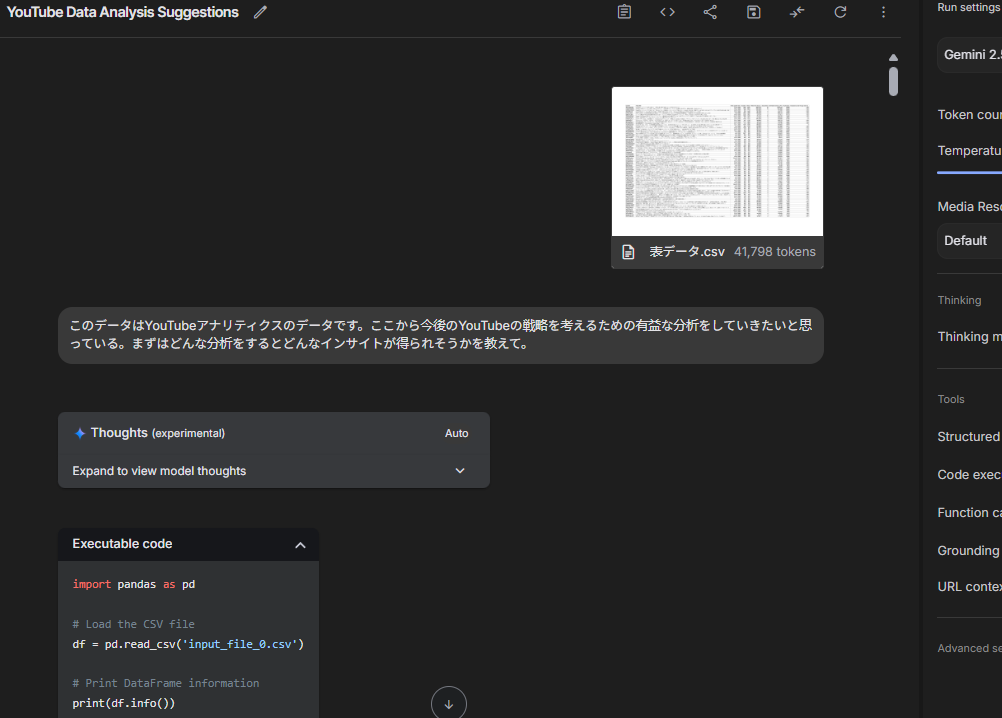Click the sparkle icon next to Thoughts
This screenshot has height=718, width=1002.
click(80, 433)
